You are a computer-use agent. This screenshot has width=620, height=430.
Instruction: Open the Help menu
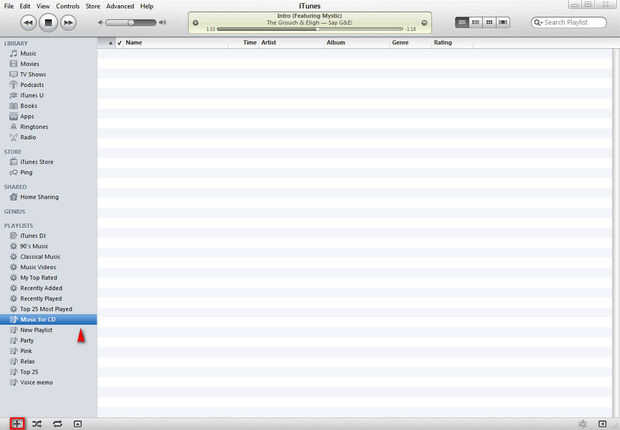click(147, 6)
